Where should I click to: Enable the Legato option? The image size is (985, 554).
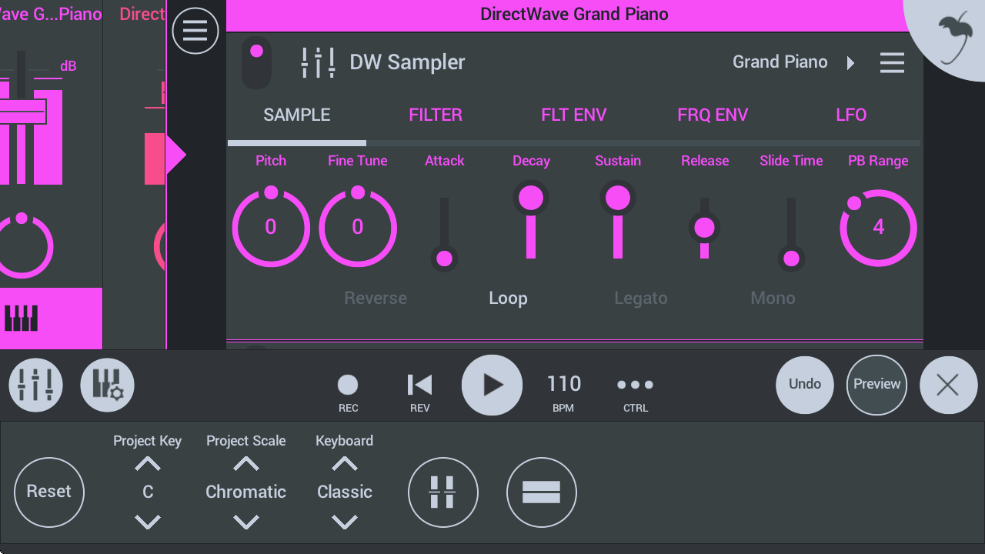point(641,298)
